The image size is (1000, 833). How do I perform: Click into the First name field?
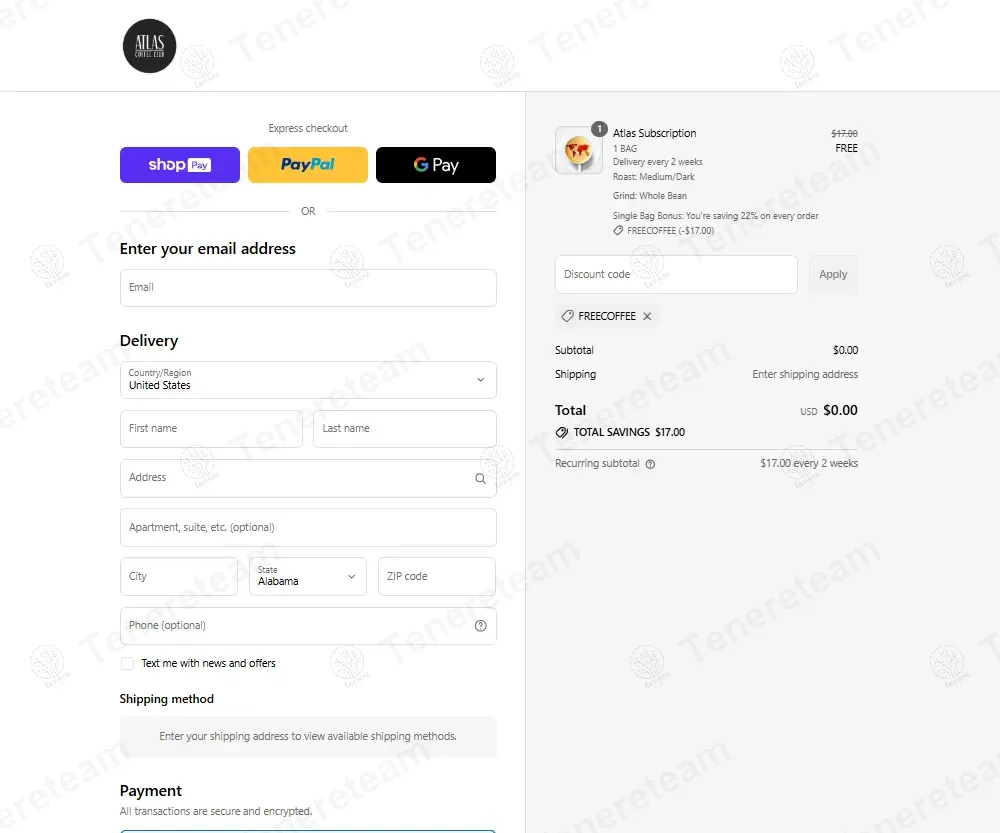coord(211,429)
